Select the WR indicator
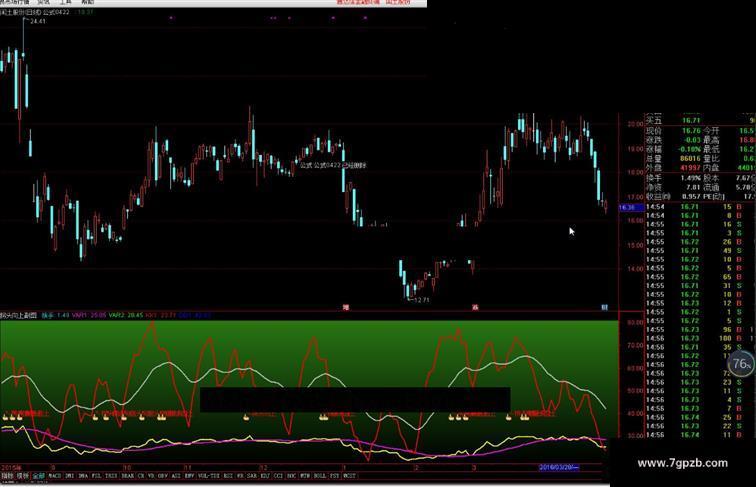 pyautogui.click(x=240, y=476)
